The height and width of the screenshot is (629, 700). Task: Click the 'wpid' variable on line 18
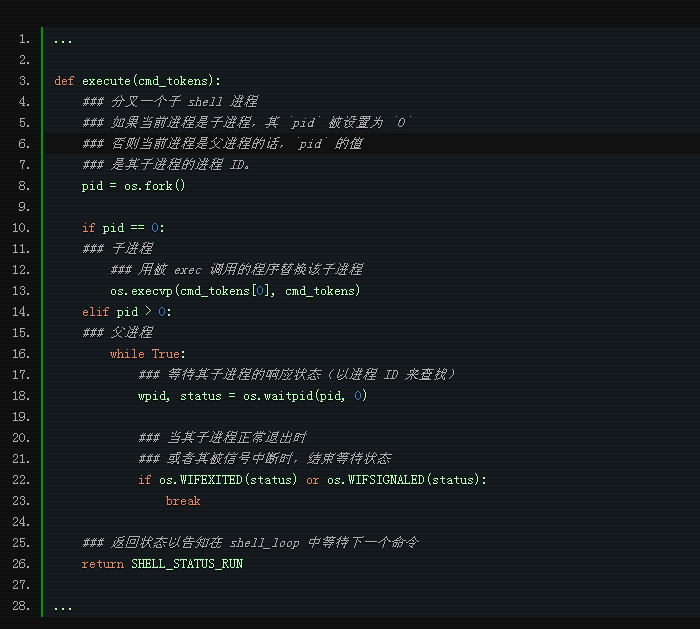coord(154,396)
